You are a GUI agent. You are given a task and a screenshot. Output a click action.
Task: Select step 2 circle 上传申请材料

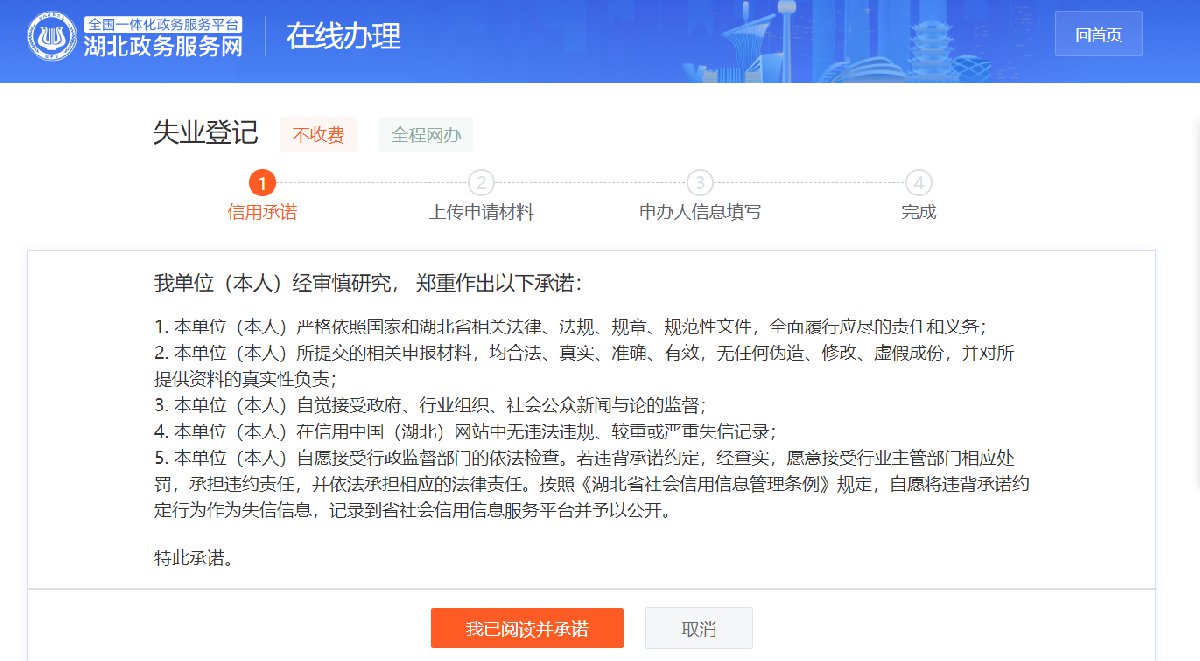click(x=481, y=183)
